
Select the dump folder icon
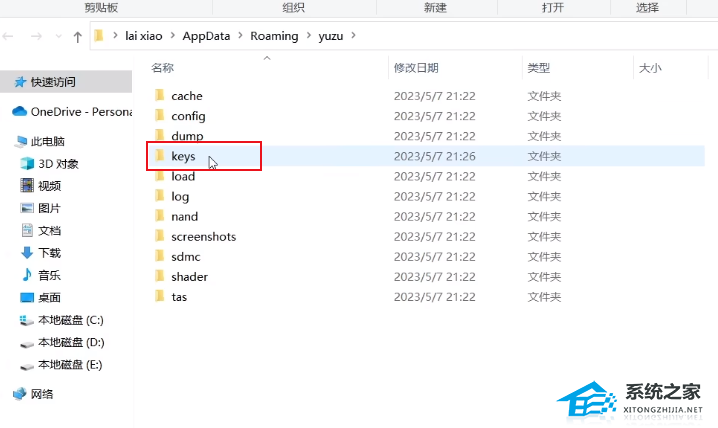pos(159,135)
